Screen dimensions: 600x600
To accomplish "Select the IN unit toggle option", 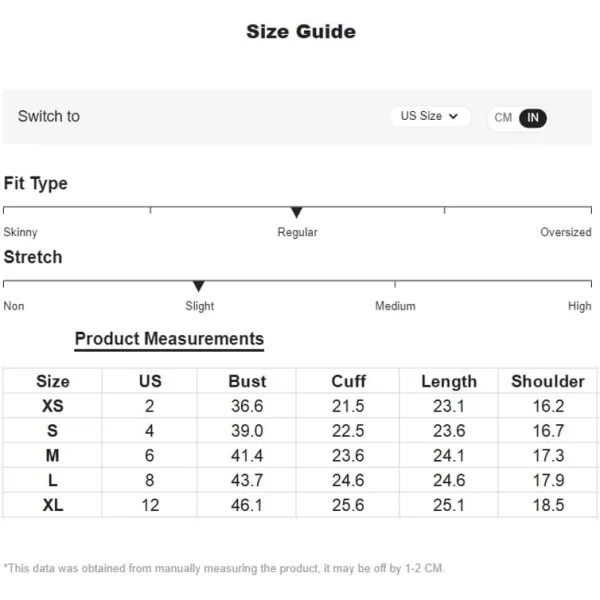I will 533,117.
